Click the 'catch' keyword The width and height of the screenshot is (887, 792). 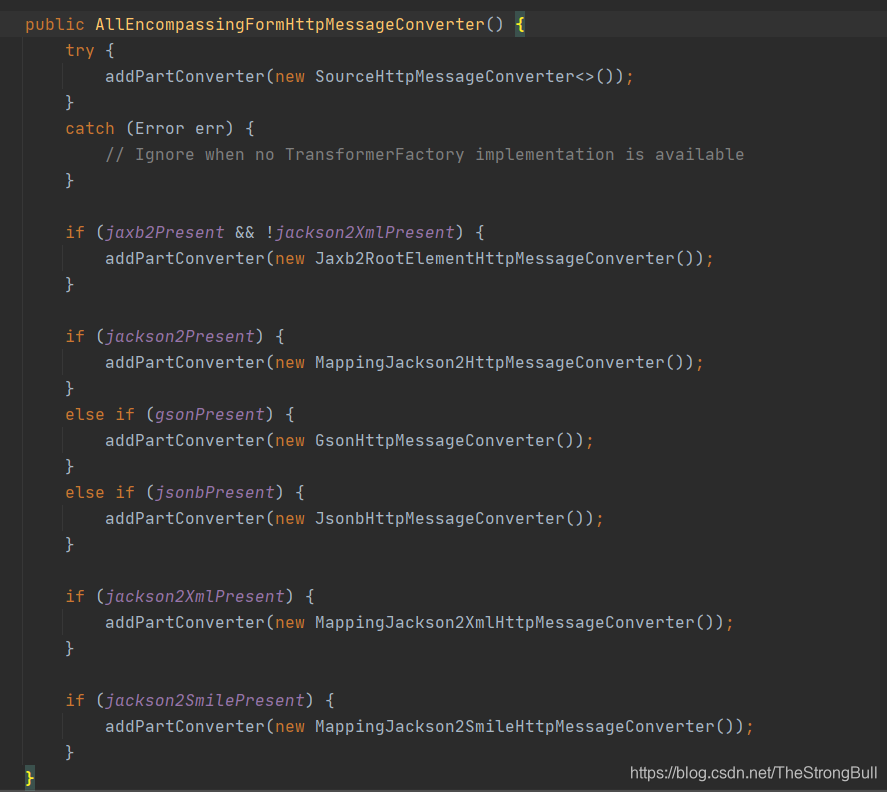point(89,128)
